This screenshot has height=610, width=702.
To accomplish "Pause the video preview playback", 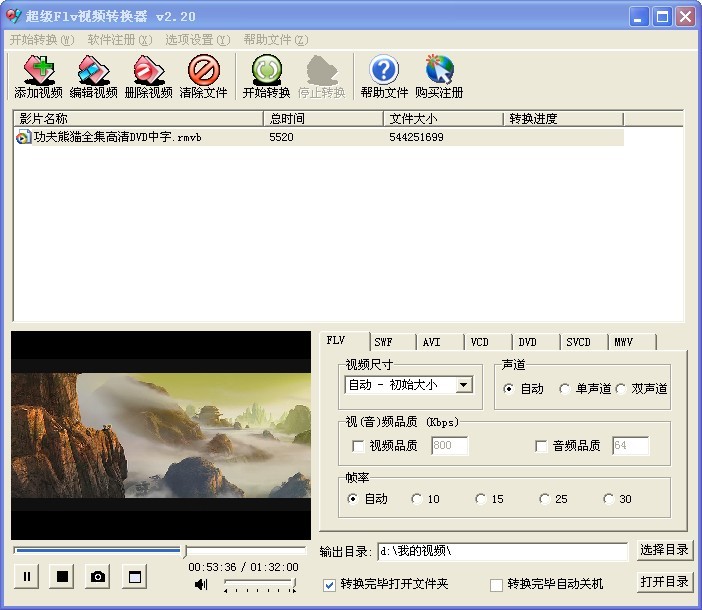I will (x=27, y=576).
